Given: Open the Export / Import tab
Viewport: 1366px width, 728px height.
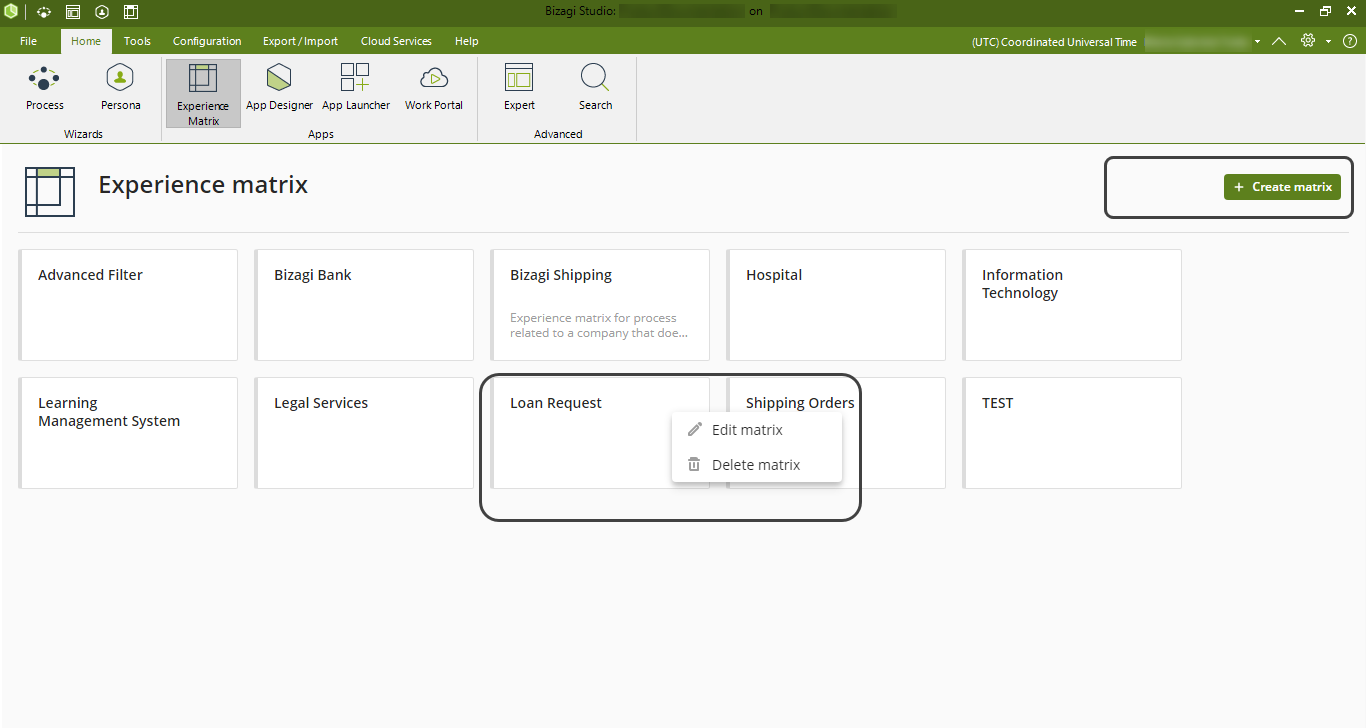Looking at the screenshot, I should tap(300, 41).
